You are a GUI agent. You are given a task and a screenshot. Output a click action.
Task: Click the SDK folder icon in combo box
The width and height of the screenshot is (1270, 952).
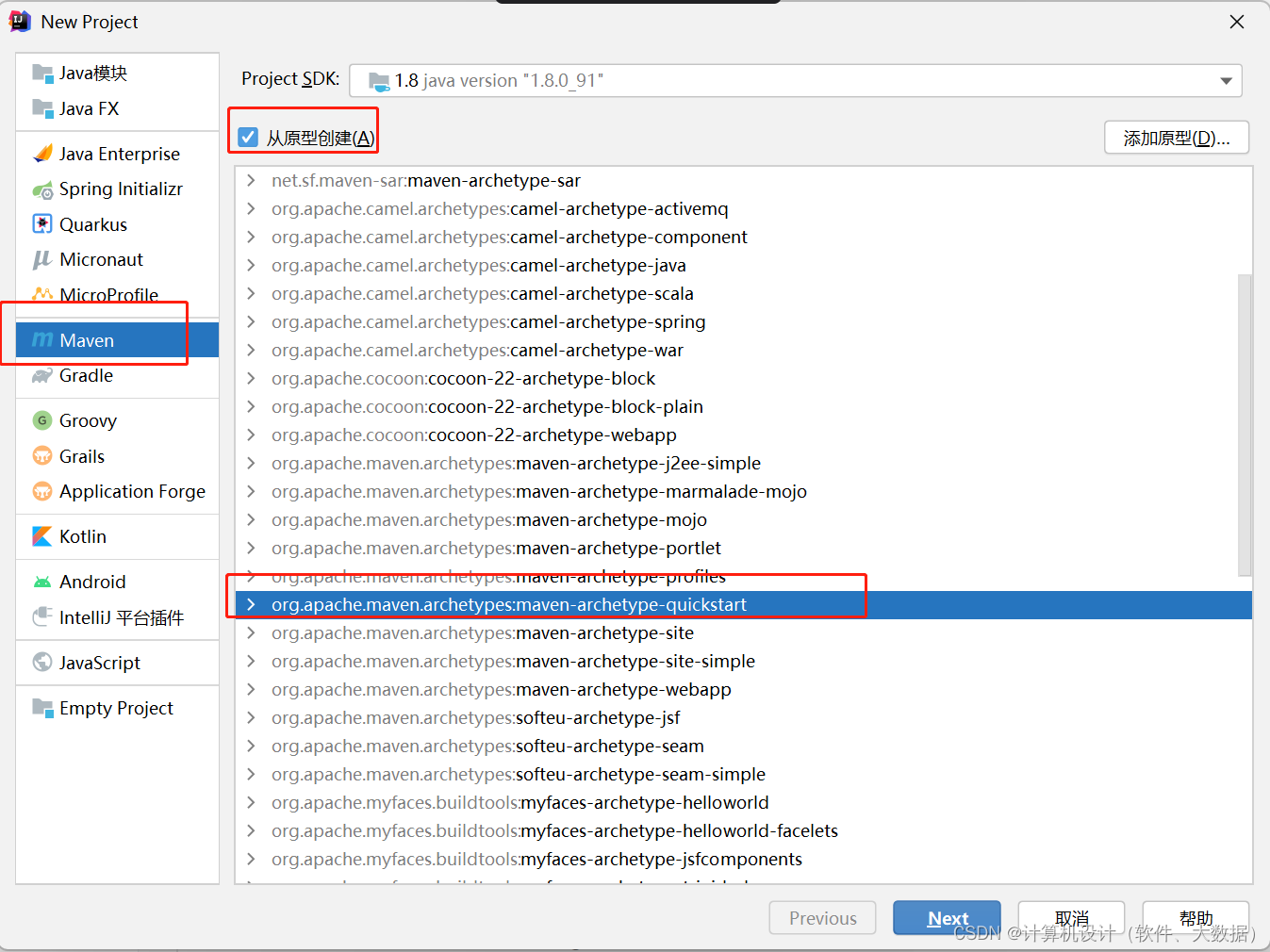(379, 81)
